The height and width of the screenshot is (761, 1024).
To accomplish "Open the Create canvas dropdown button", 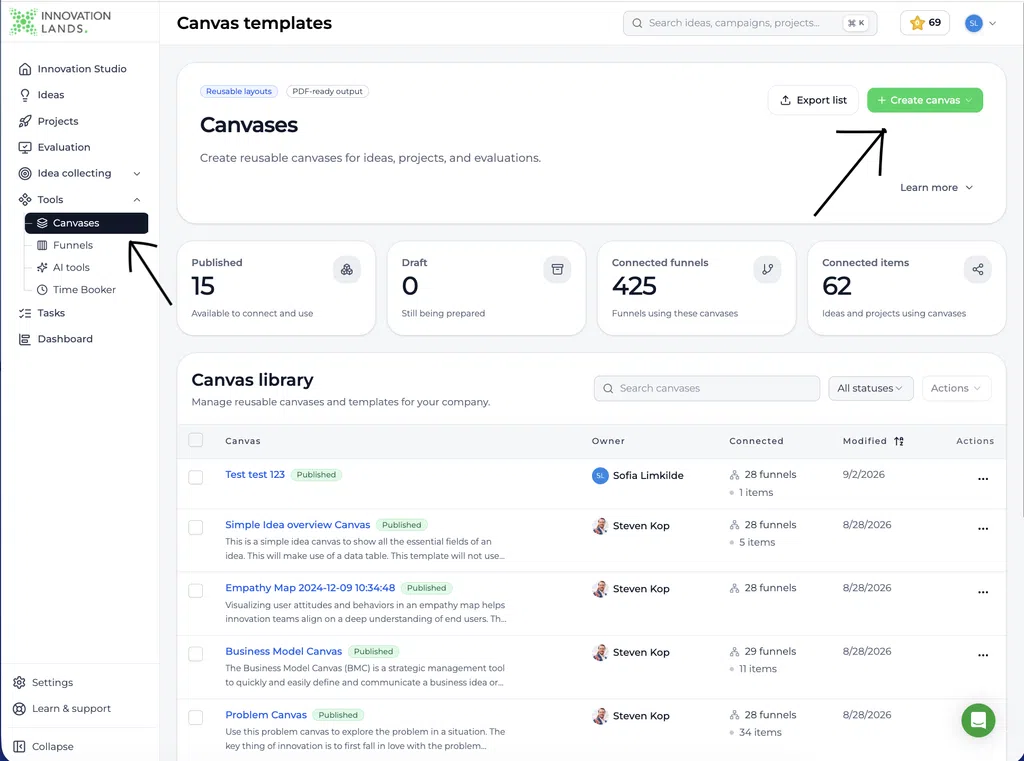I will pyautogui.click(x=925, y=100).
